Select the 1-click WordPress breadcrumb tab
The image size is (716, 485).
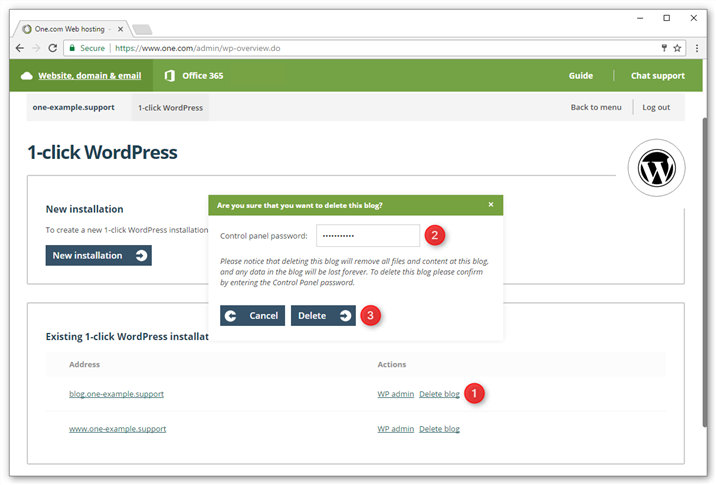170,108
